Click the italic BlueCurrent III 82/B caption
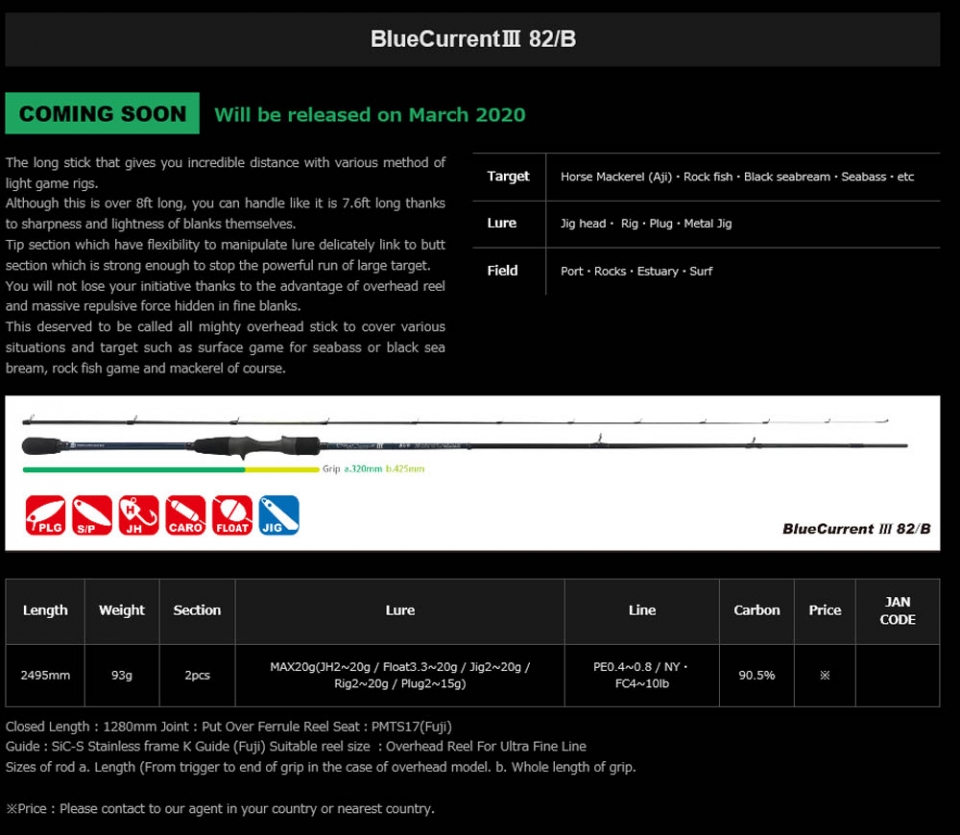This screenshot has width=960, height=835. point(857,529)
